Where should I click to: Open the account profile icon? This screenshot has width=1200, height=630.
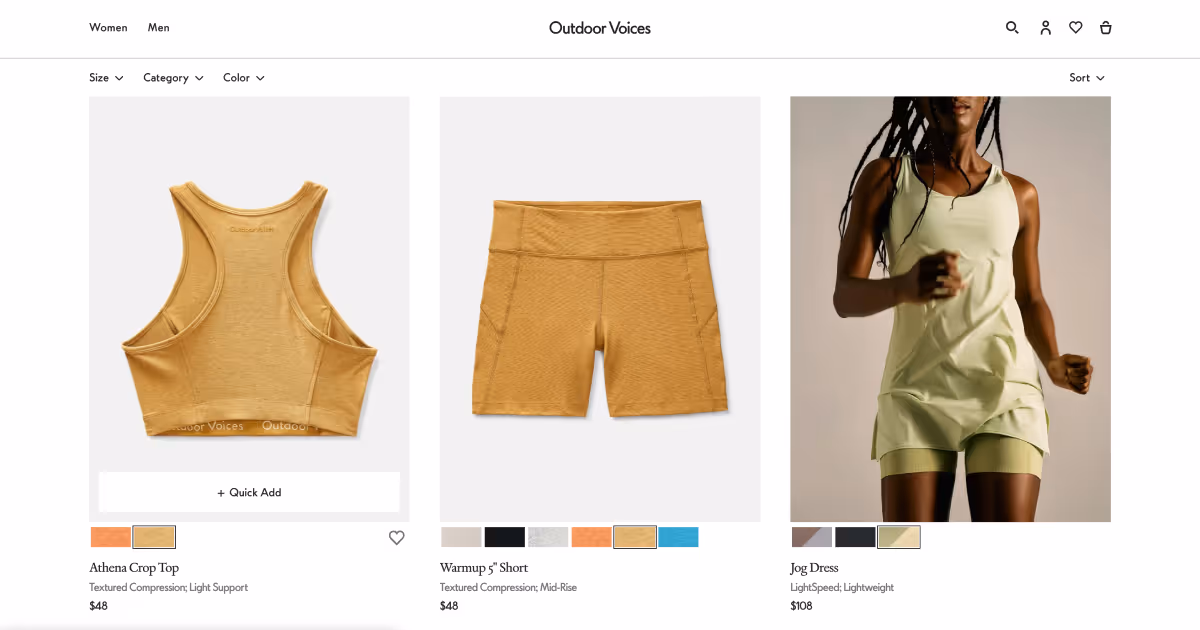coord(1045,28)
